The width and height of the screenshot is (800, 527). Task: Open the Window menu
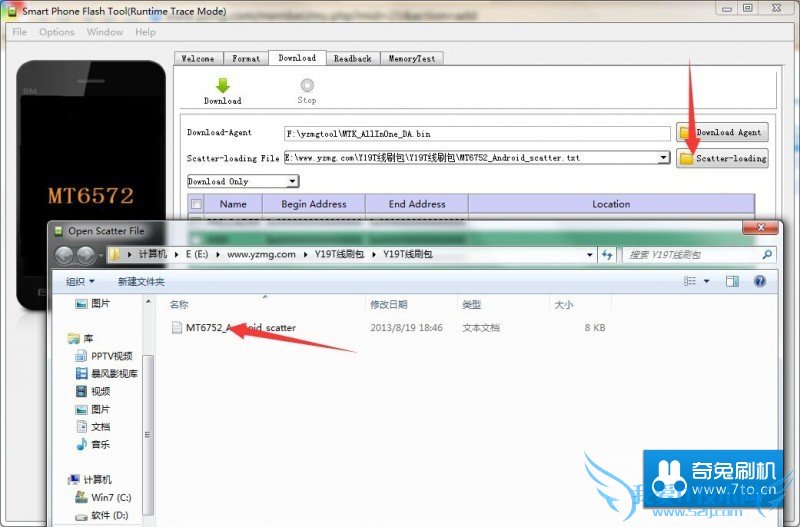click(x=105, y=32)
